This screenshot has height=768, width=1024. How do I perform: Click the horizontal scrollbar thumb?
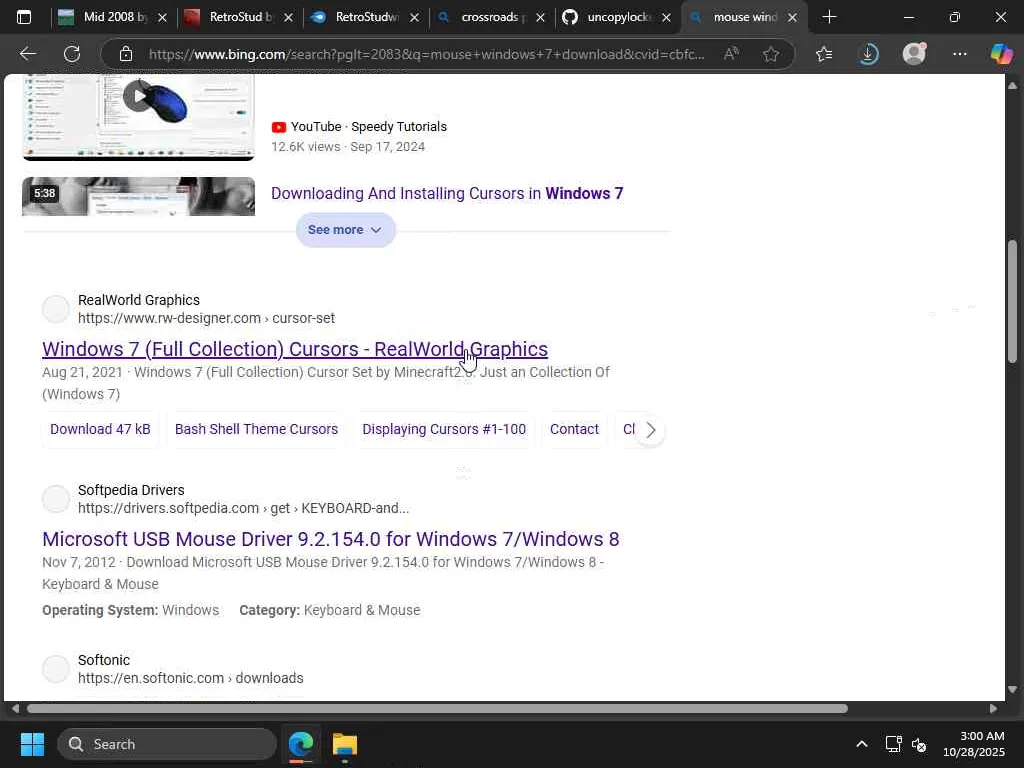click(x=437, y=709)
